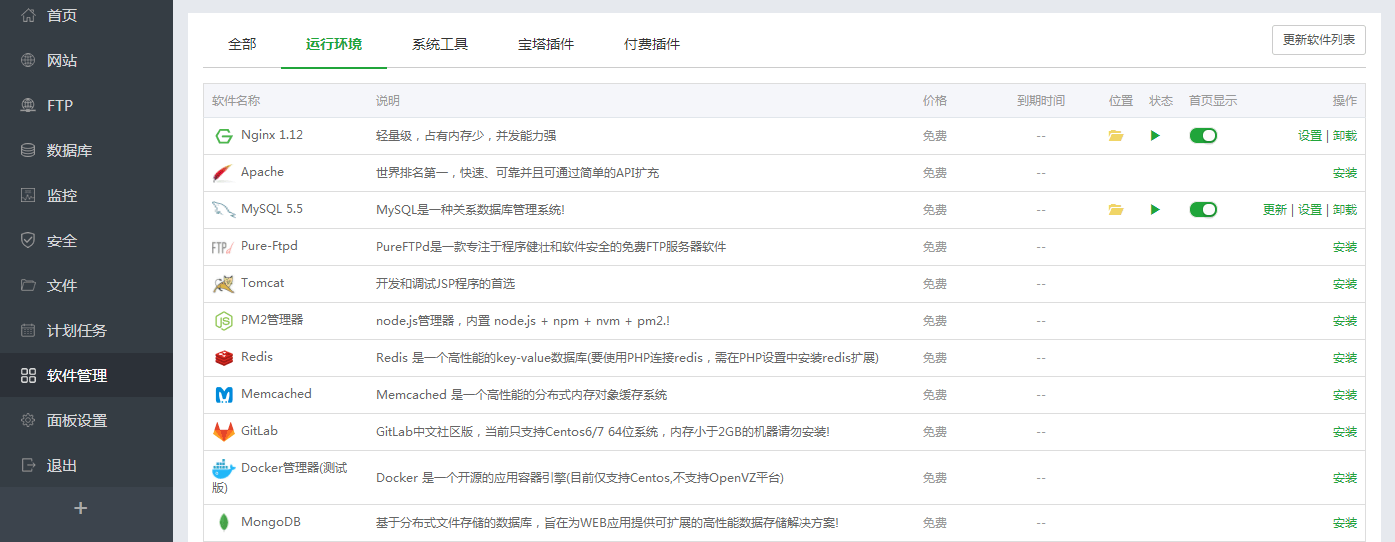Click the grid icon beside 软件管理
Image resolution: width=1395 pixels, height=542 pixels.
click(28, 376)
